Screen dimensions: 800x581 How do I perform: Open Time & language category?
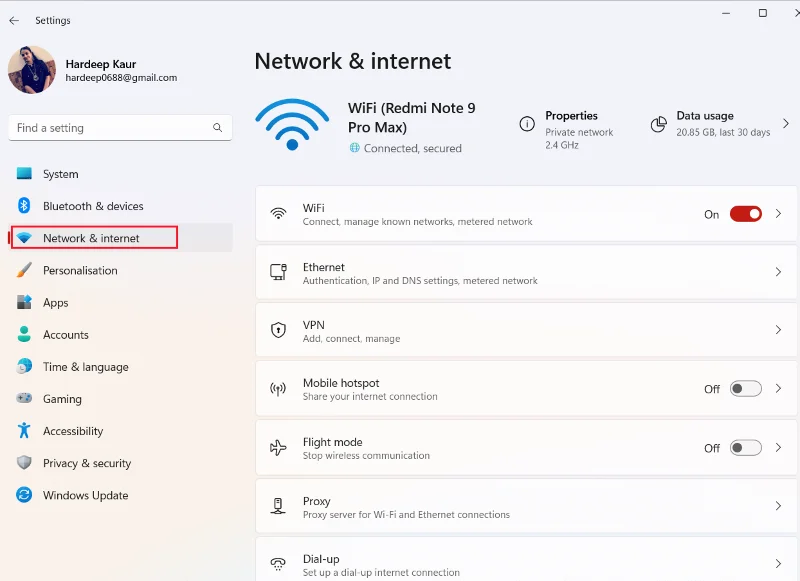click(120, 367)
